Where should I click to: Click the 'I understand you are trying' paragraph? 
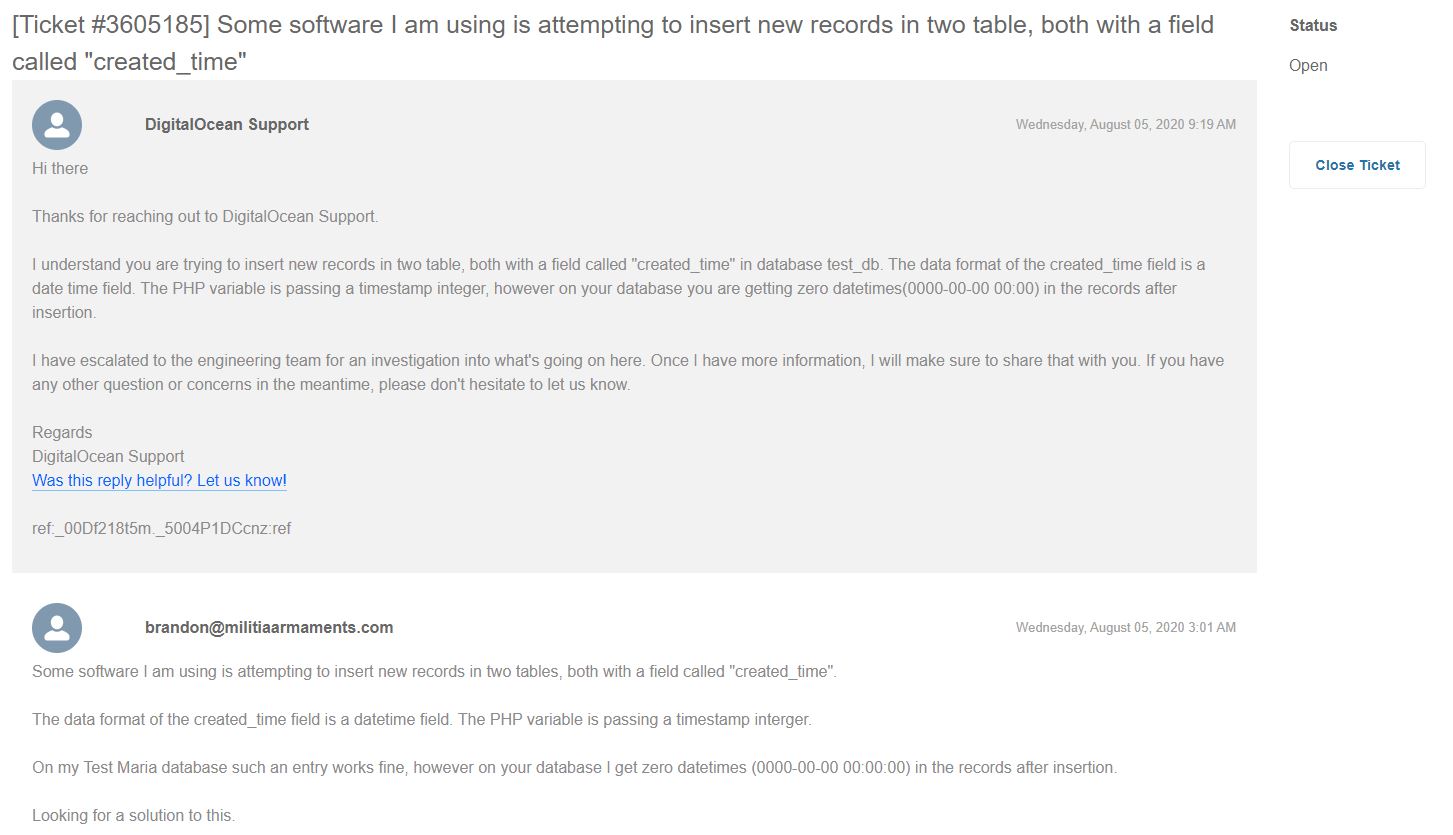[619, 289]
